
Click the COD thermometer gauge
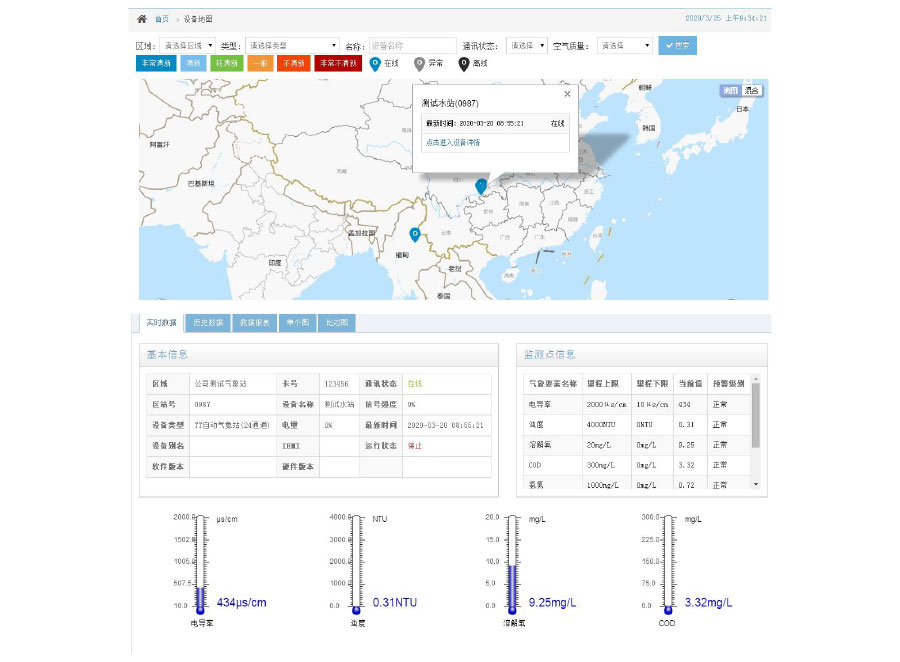pyautogui.click(x=667, y=563)
